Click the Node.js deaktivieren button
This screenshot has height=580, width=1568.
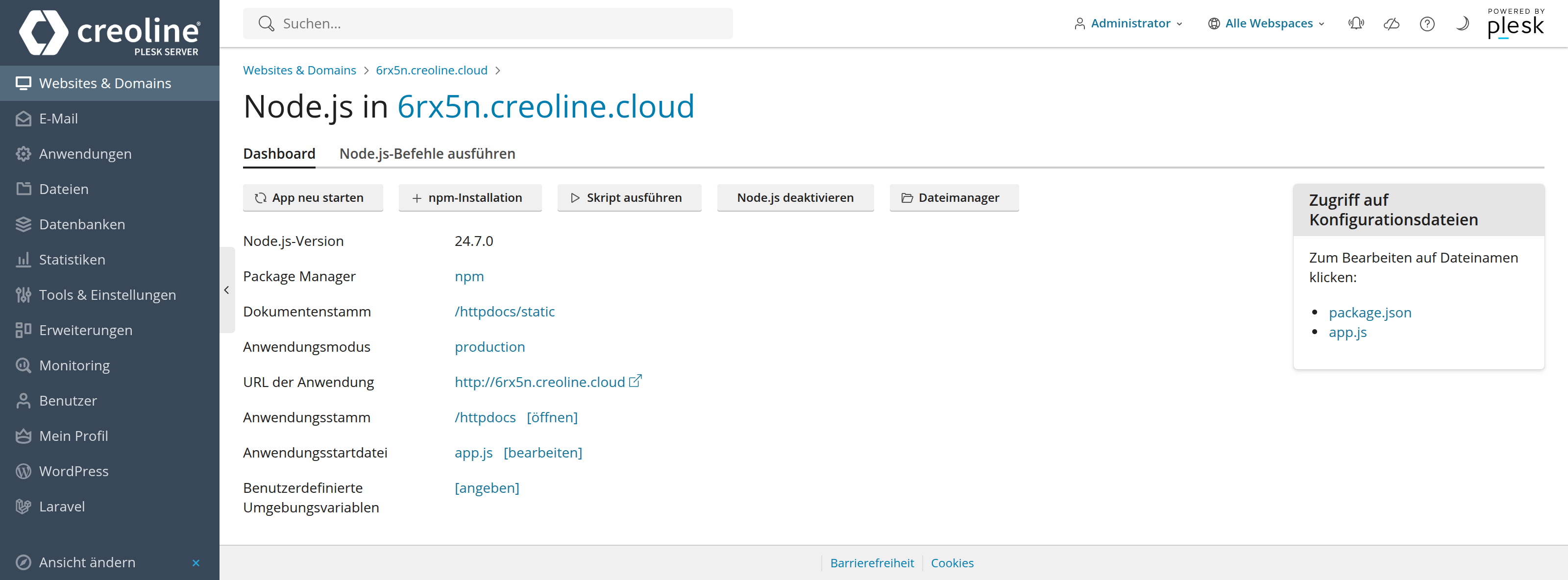tap(795, 198)
